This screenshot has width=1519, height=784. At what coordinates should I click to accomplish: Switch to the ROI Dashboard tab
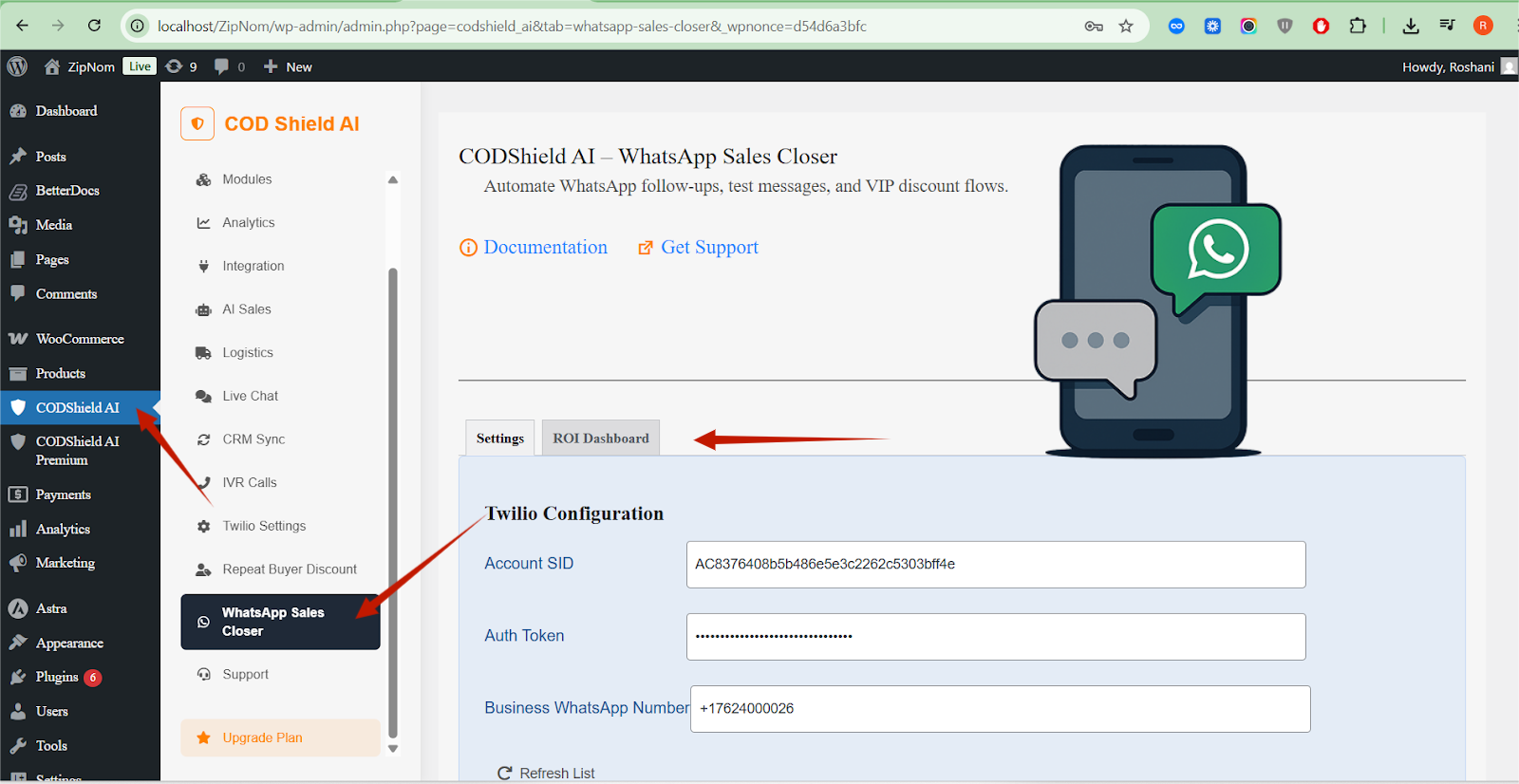[x=601, y=439]
